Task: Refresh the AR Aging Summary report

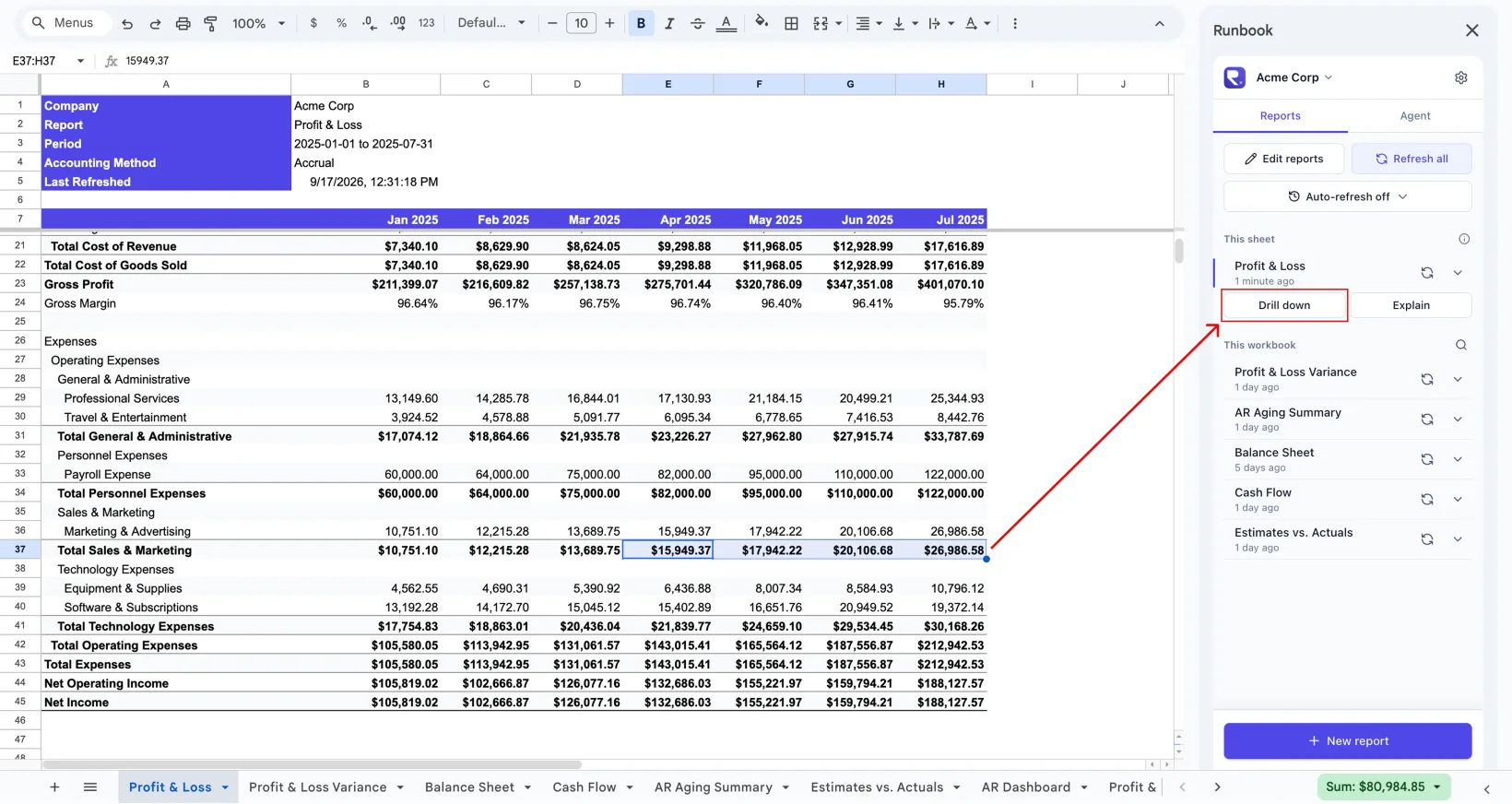Action: (x=1427, y=420)
